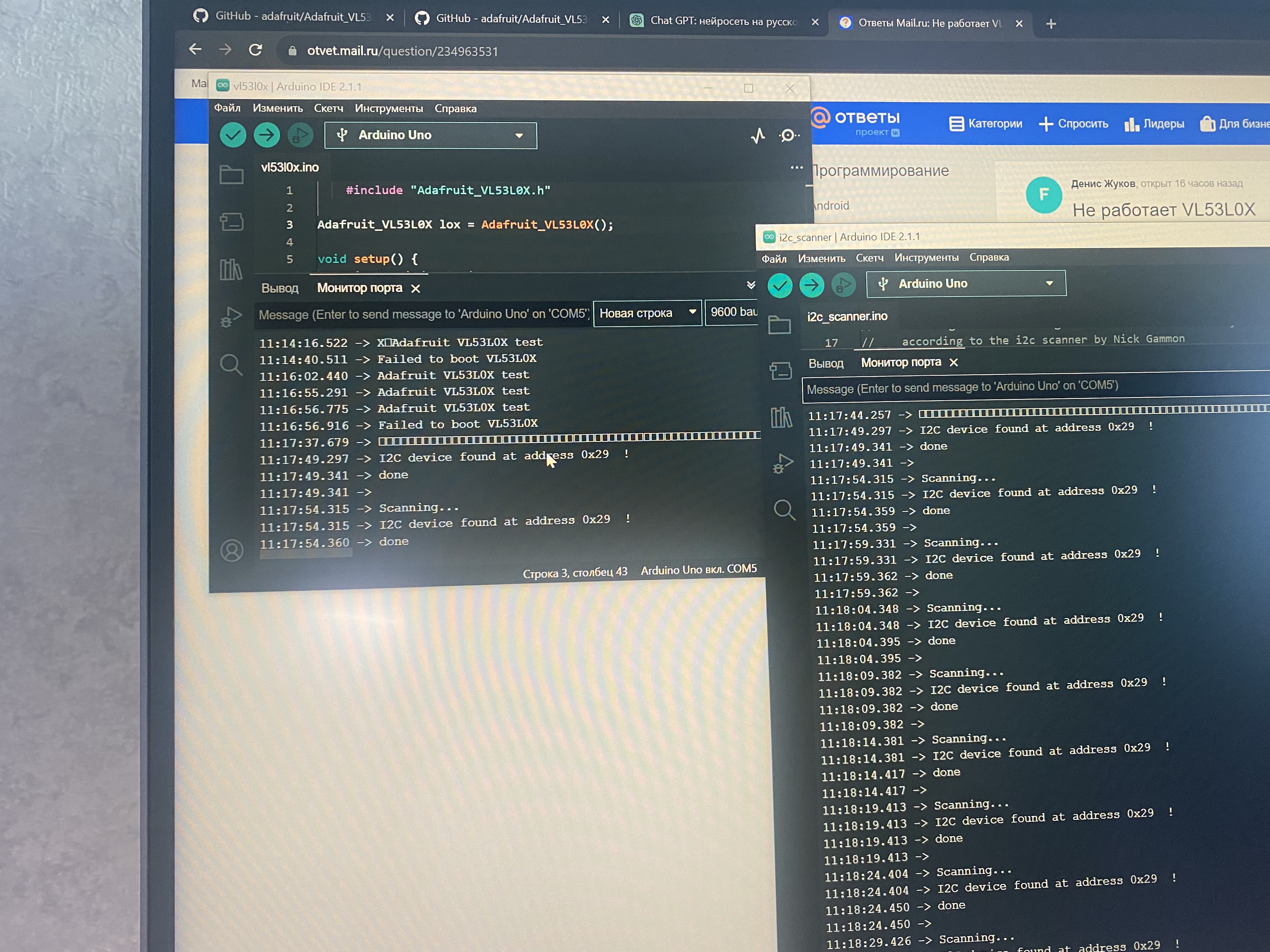Viewport: 1270px width, 952px height.
Task: Go back in the browser
Action: 195,49
